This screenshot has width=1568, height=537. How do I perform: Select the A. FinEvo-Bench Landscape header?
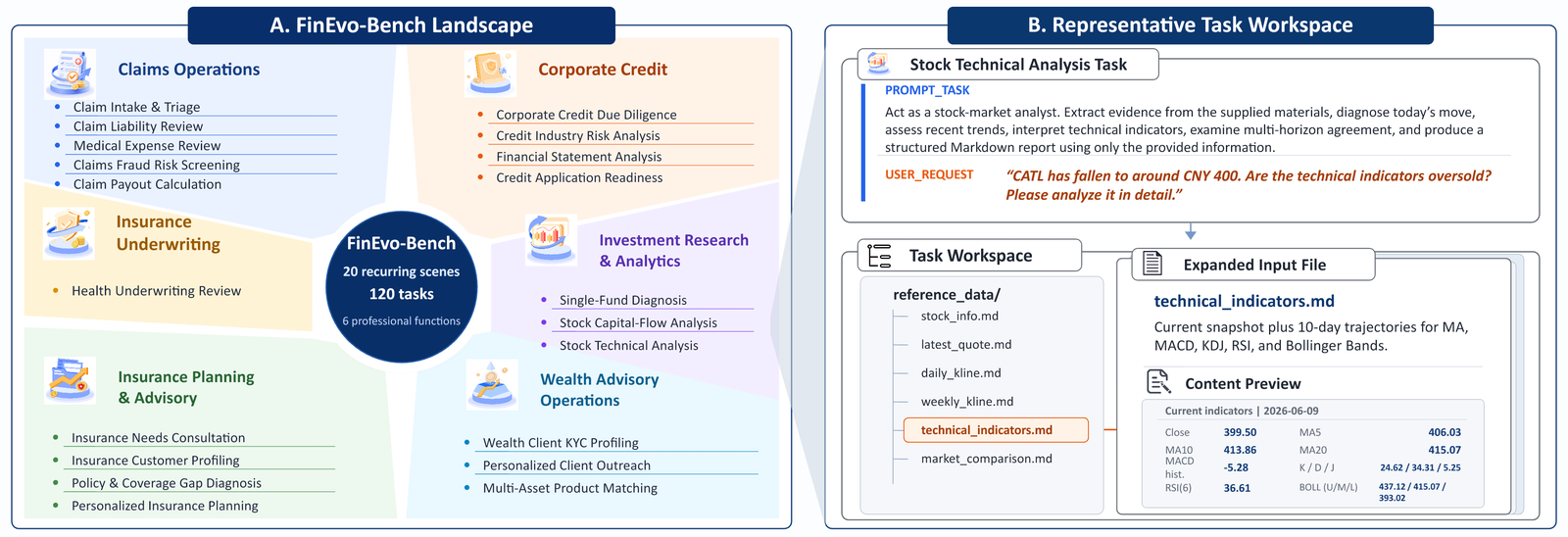point(402,25)
